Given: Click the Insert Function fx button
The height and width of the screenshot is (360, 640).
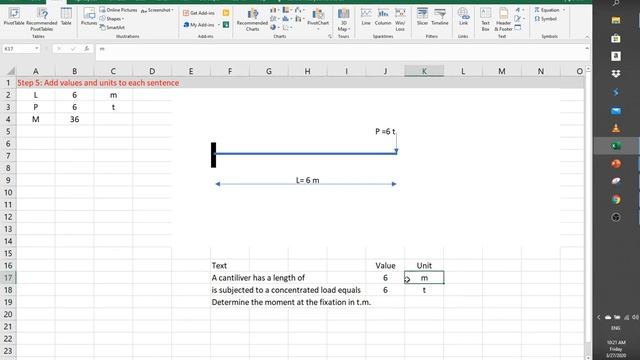Looking at the screenshot, I should pyautogui.click(x=87, y=49).
